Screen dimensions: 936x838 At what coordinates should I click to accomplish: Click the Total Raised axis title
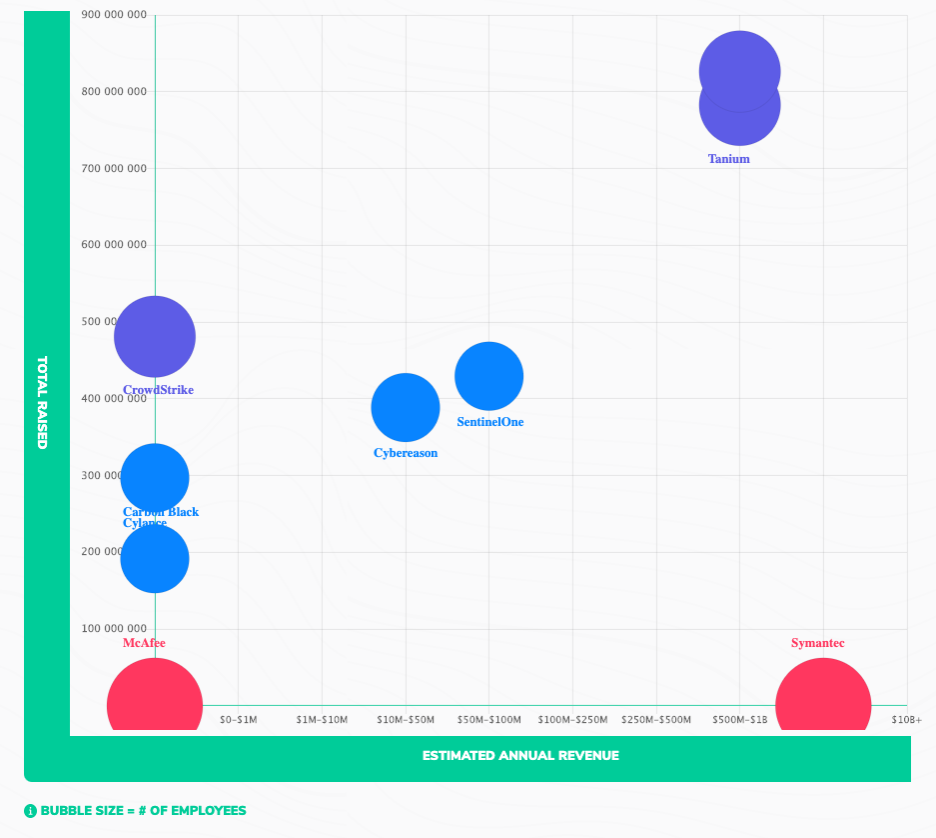[42, 402]
